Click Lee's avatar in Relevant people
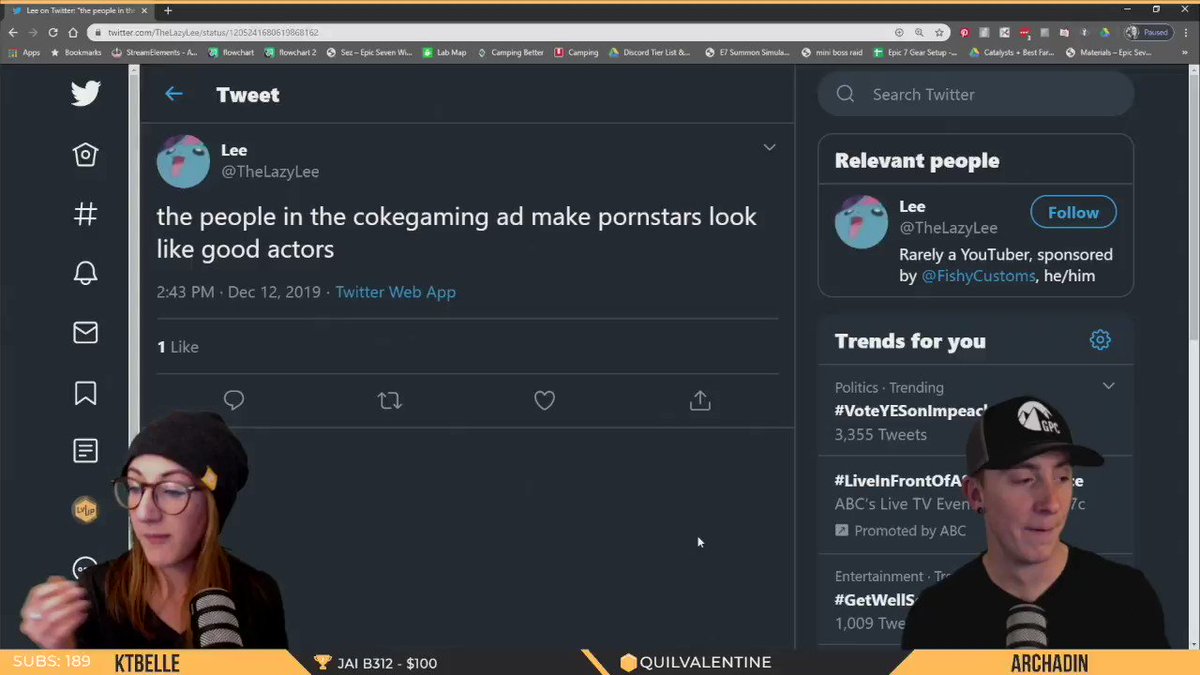This screenshot has width=1200, height=675. coord(861,222)
